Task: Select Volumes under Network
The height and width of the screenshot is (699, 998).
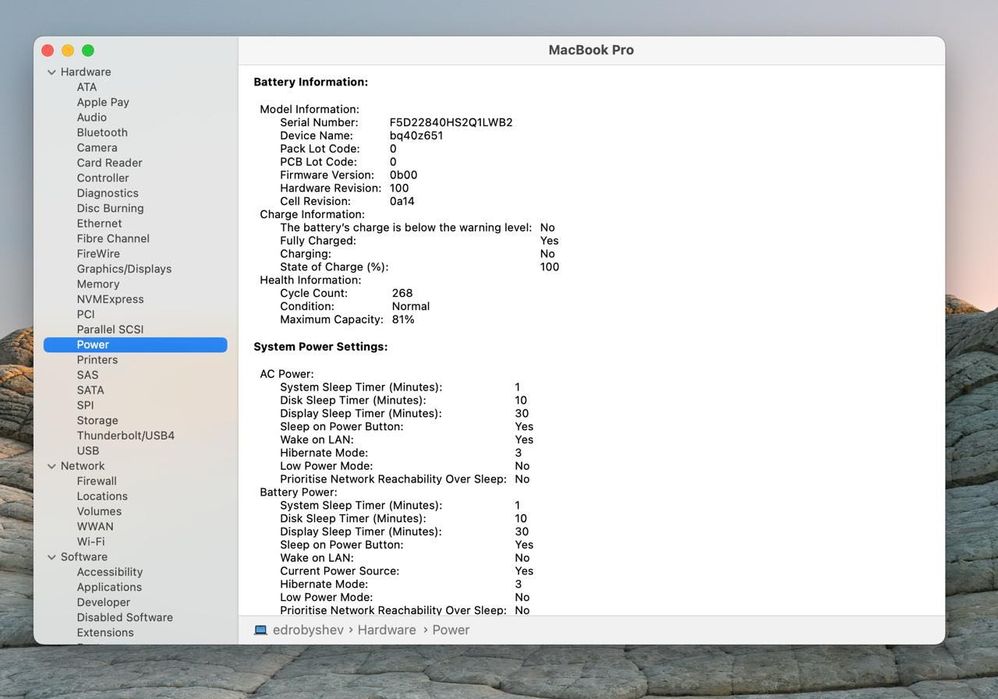Action: point(99,512)
